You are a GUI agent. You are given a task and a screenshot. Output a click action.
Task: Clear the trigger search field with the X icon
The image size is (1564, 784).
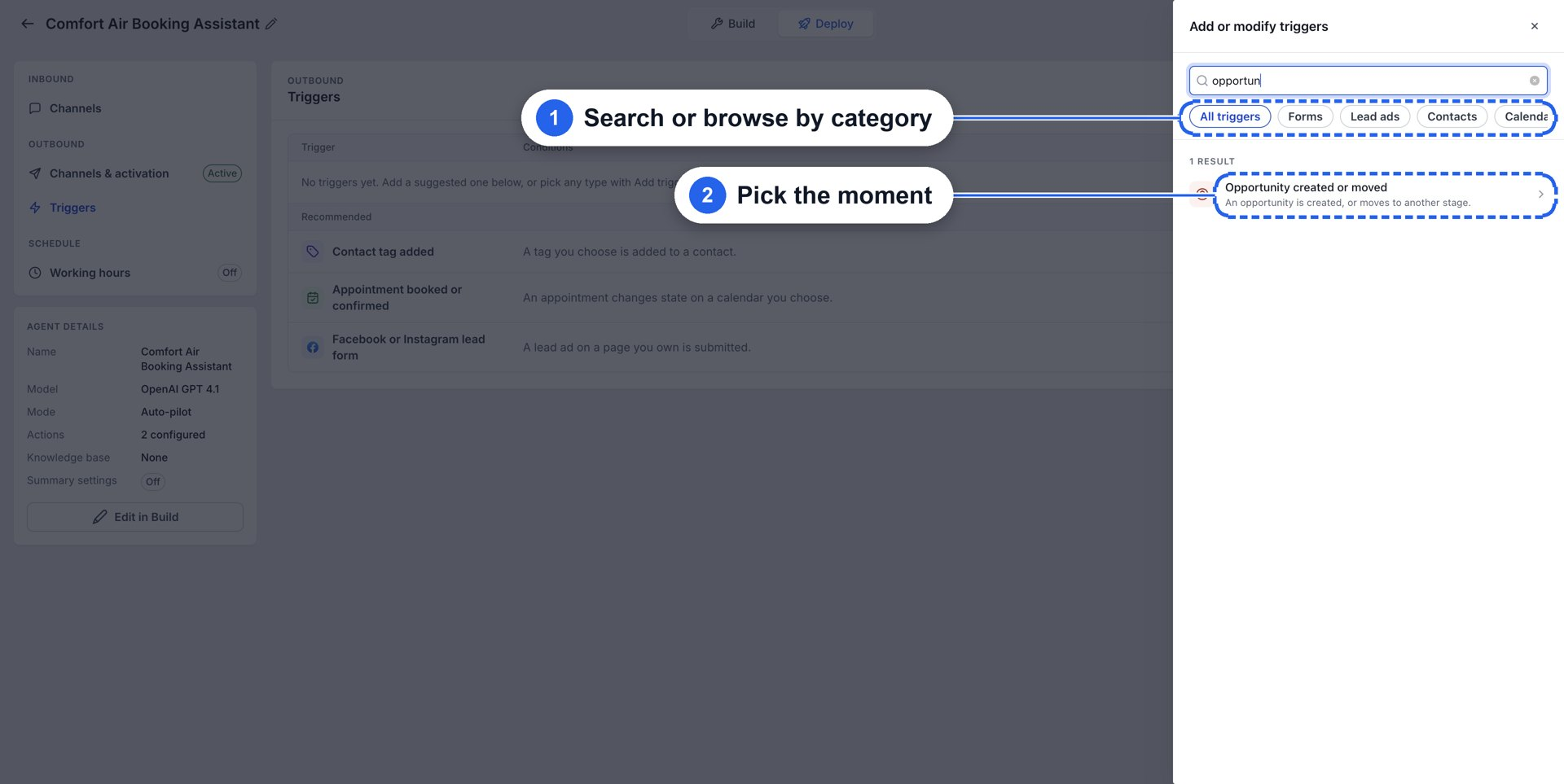(1534, 81)
